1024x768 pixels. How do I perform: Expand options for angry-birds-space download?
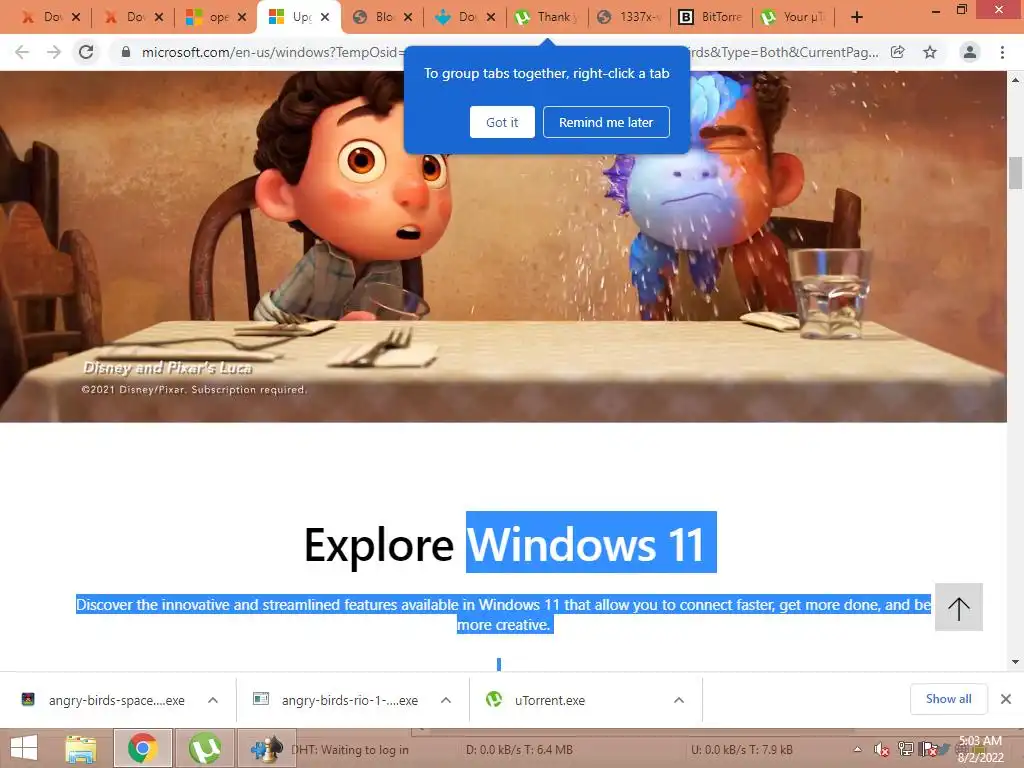click(213, 700)
